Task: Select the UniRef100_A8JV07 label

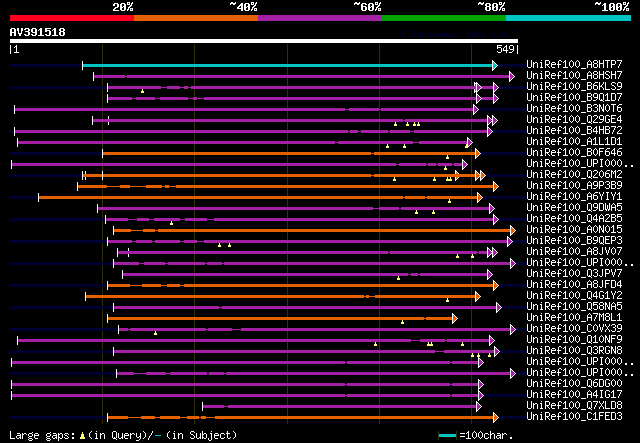Action: (x=574, y=252)
